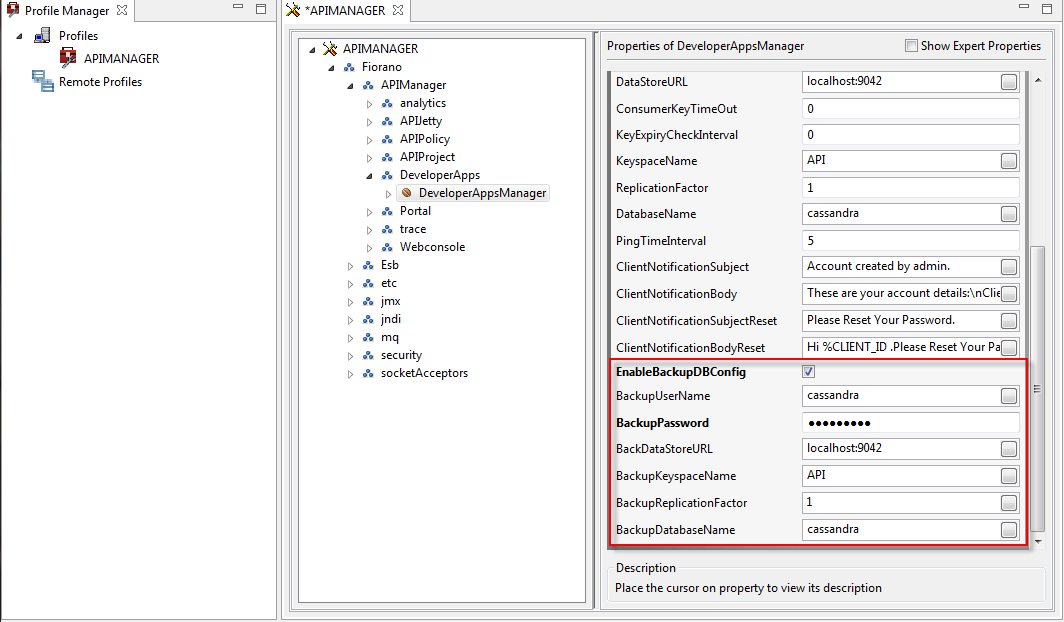Click the Profiles computer icon
1064x622 pixels.
point(42,36)
